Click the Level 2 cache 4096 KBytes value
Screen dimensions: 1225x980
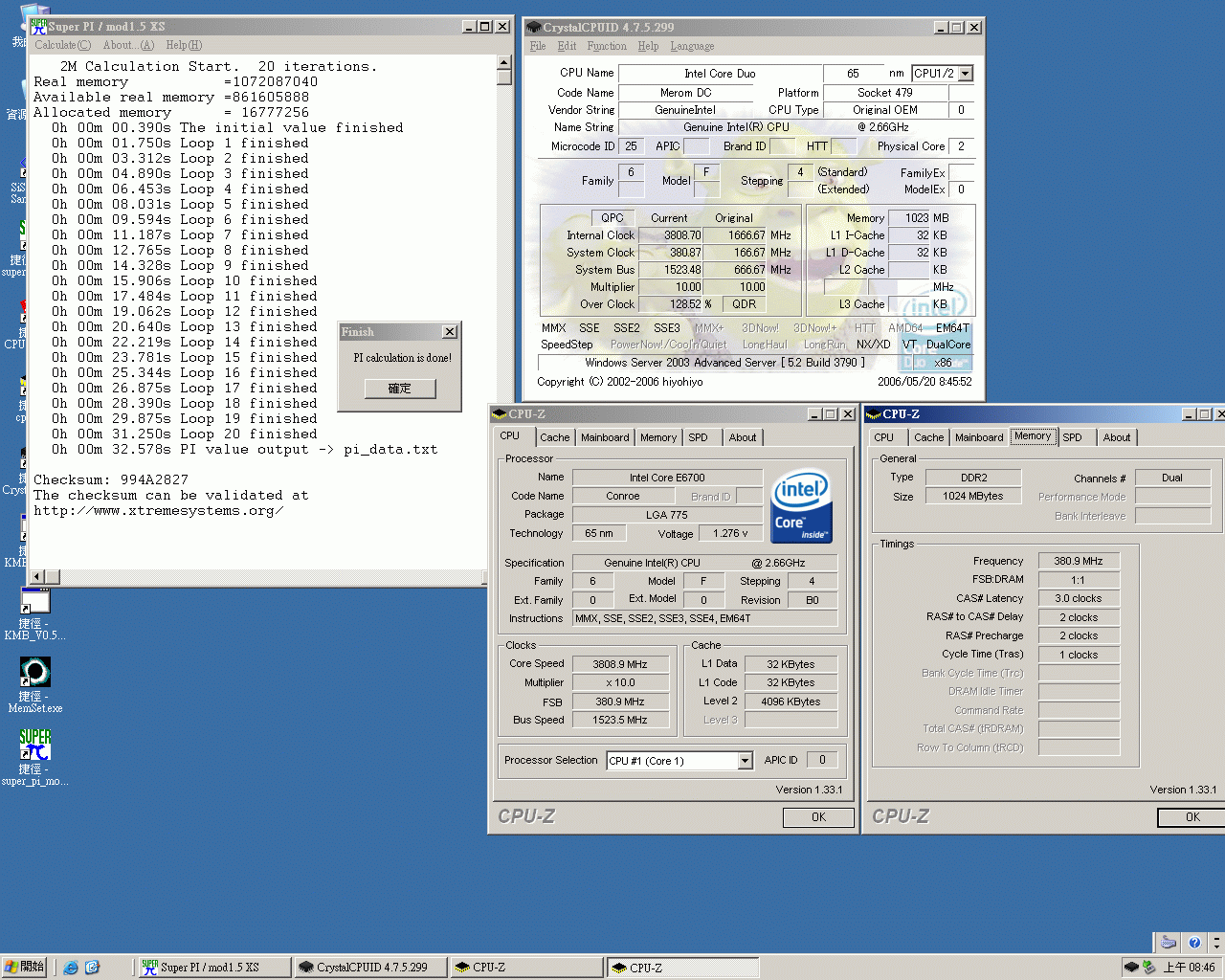click(x=791, y=702)
